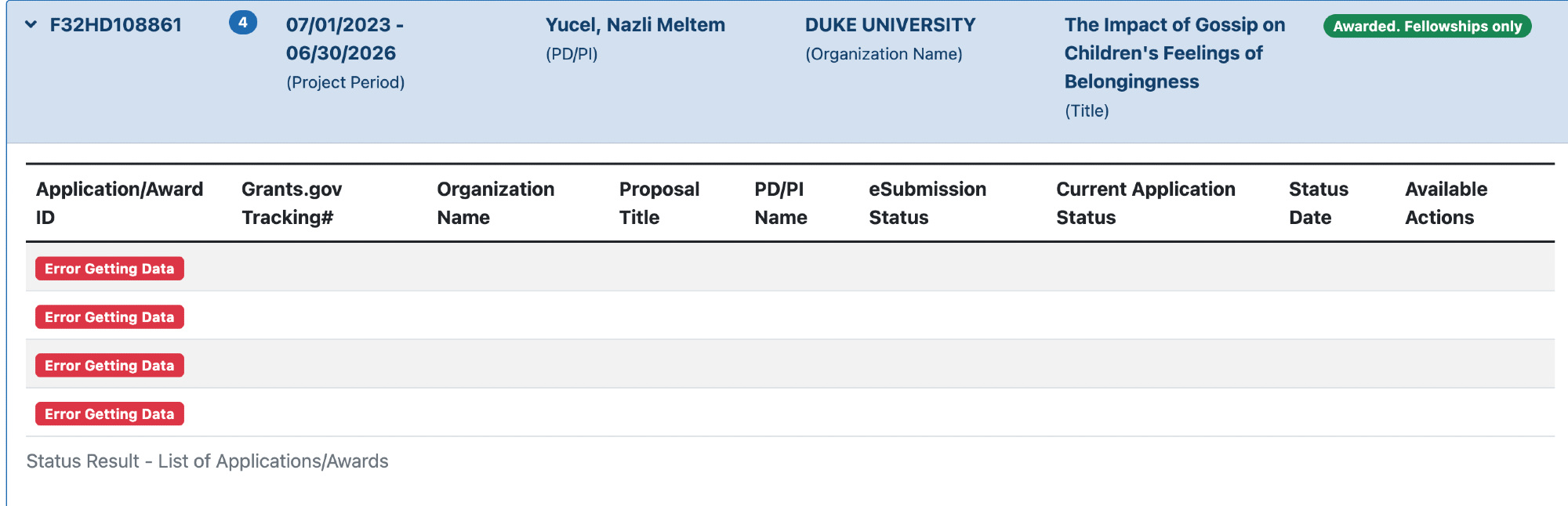This screenshot has height=506, width=1568.
Task: Sort by Application/Award ID column header
Action: (x=119, y=203)
